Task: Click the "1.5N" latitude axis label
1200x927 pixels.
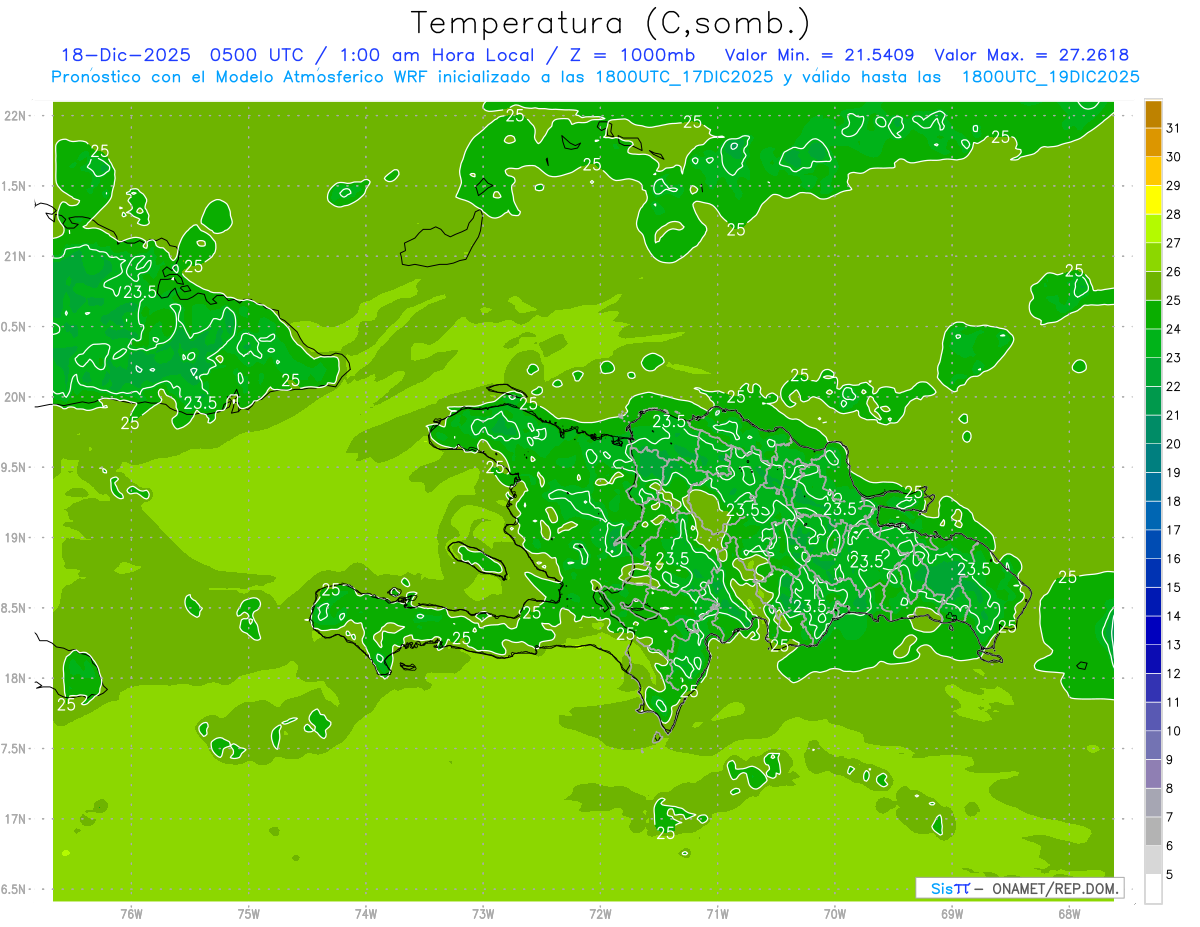Action: click(x=15, y=187)
